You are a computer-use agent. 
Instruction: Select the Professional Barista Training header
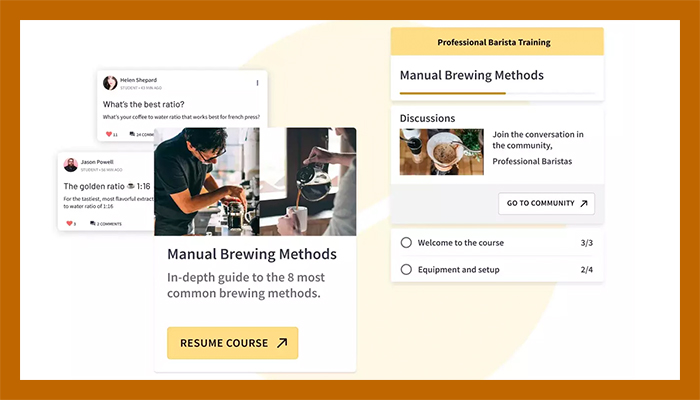click(497, 42)
